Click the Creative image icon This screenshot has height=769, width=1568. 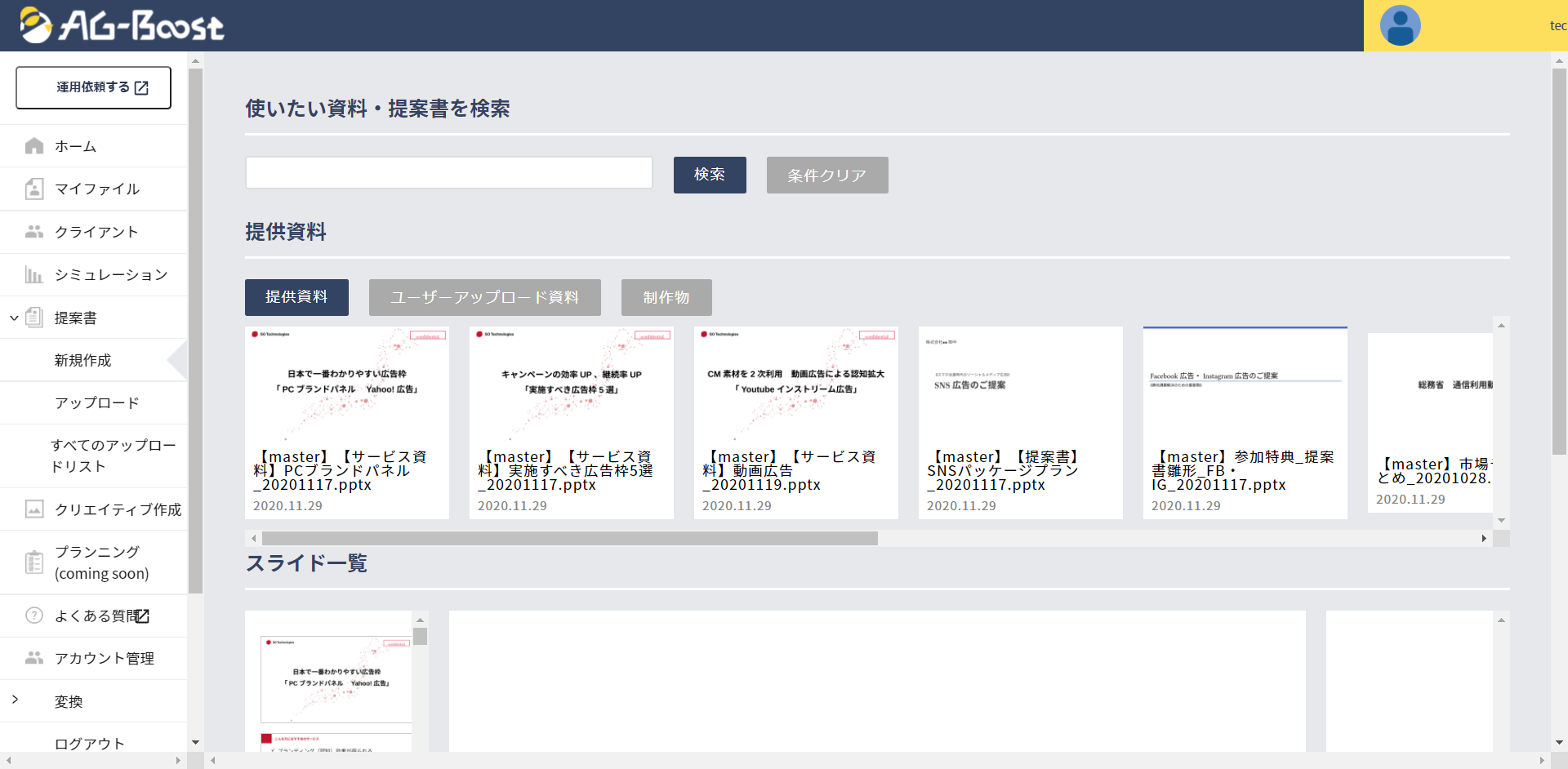(34, 509)
